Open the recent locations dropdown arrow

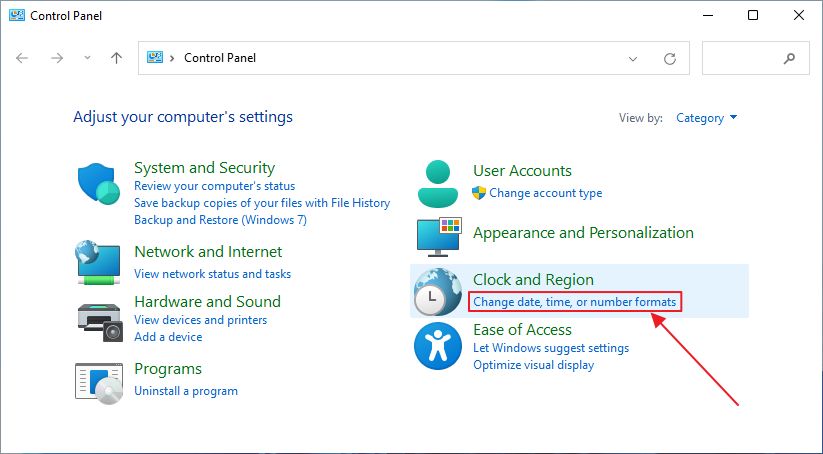(x=87, y=58)
